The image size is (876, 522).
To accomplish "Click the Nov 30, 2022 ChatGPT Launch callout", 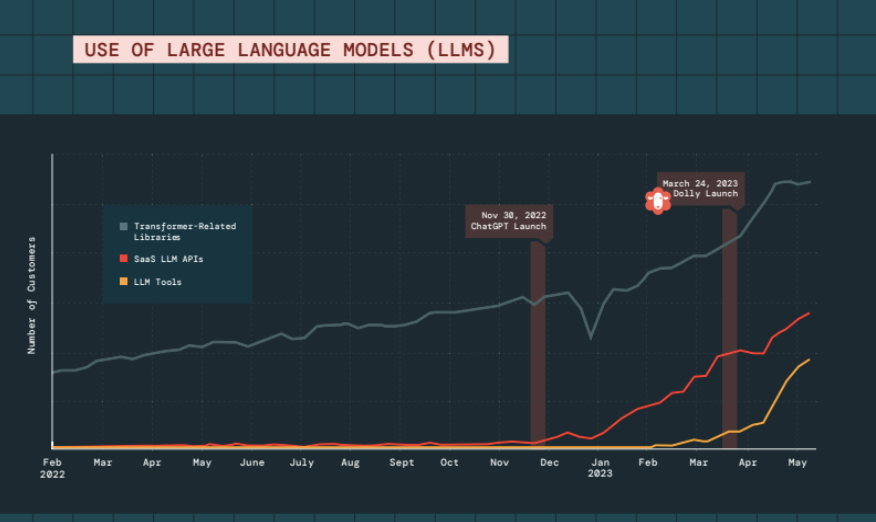I will point(509,221).
